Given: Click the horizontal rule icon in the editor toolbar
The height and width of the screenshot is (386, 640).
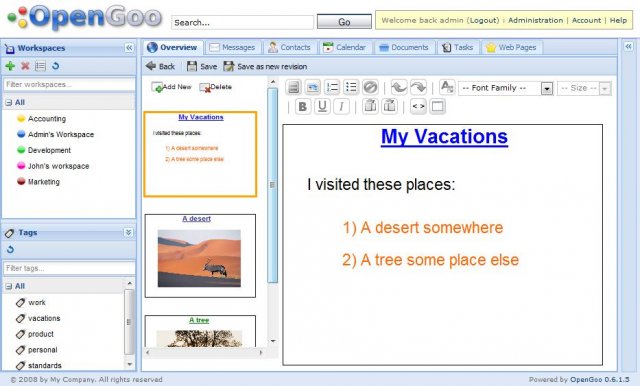Looking at the screenshot, I should [x=293, y=87].
